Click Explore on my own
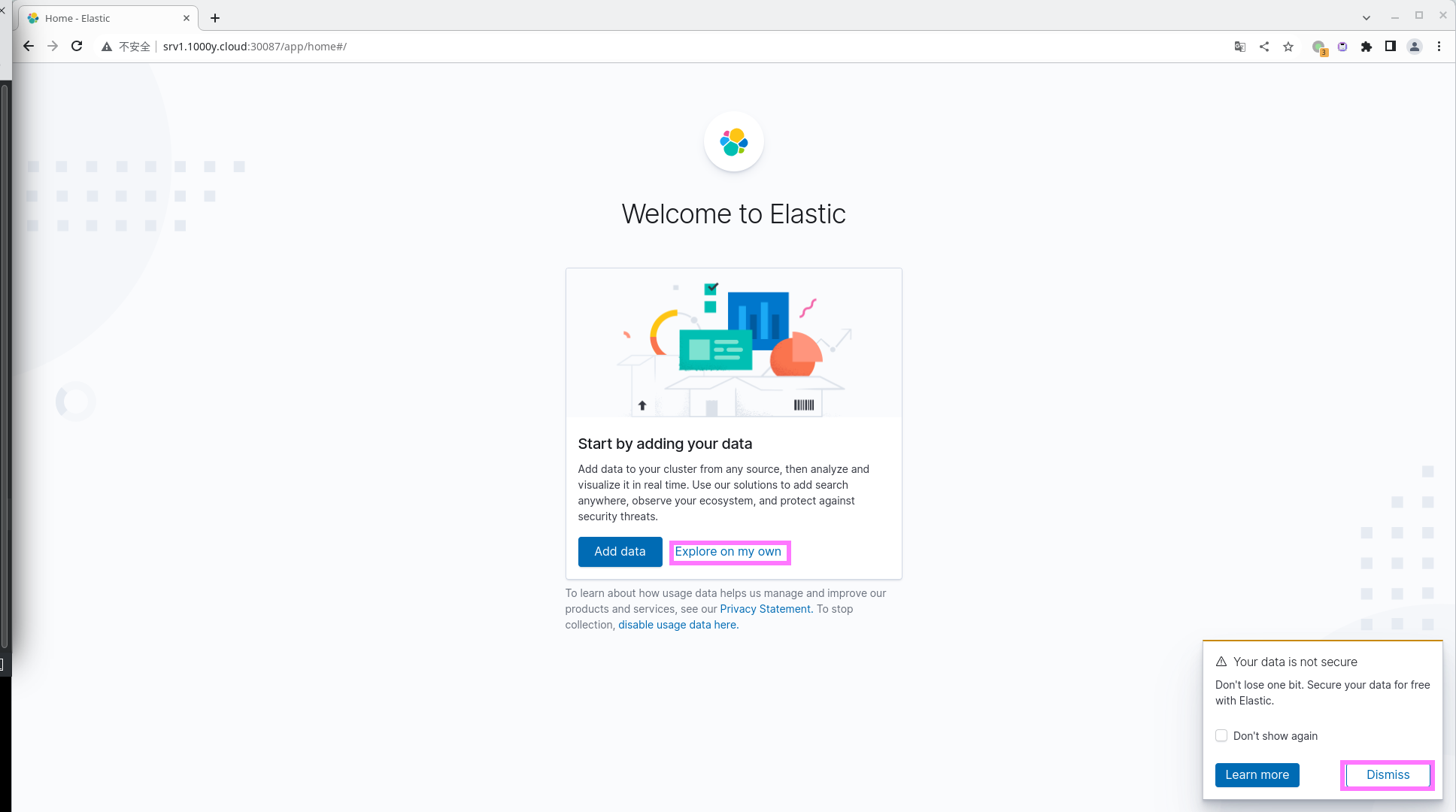 tap(728, 552)
